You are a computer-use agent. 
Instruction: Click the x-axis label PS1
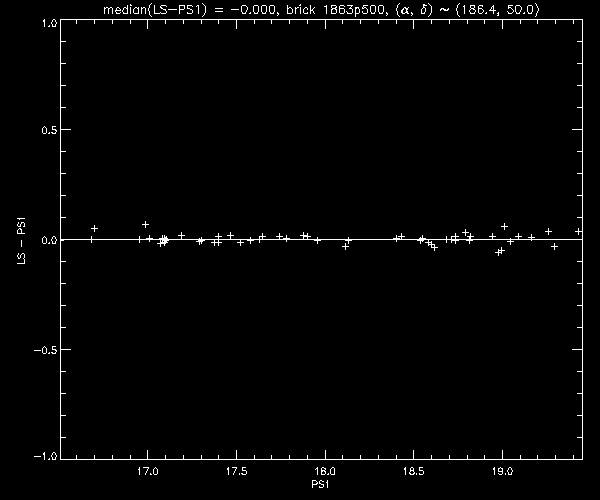pyautogui.click(x=320, y=484)
